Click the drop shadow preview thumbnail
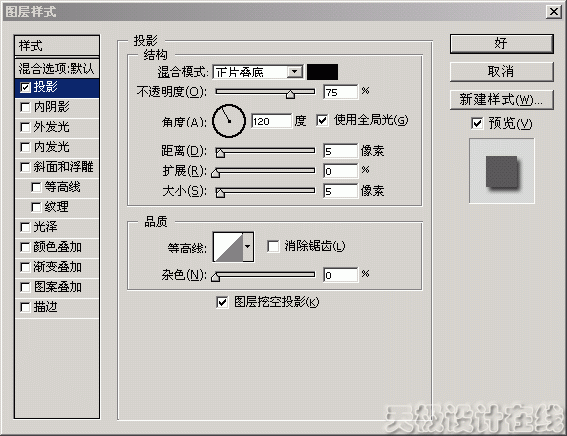Viewport: 567px width, 436px height. pyautogui.click(x=502, y=171)
